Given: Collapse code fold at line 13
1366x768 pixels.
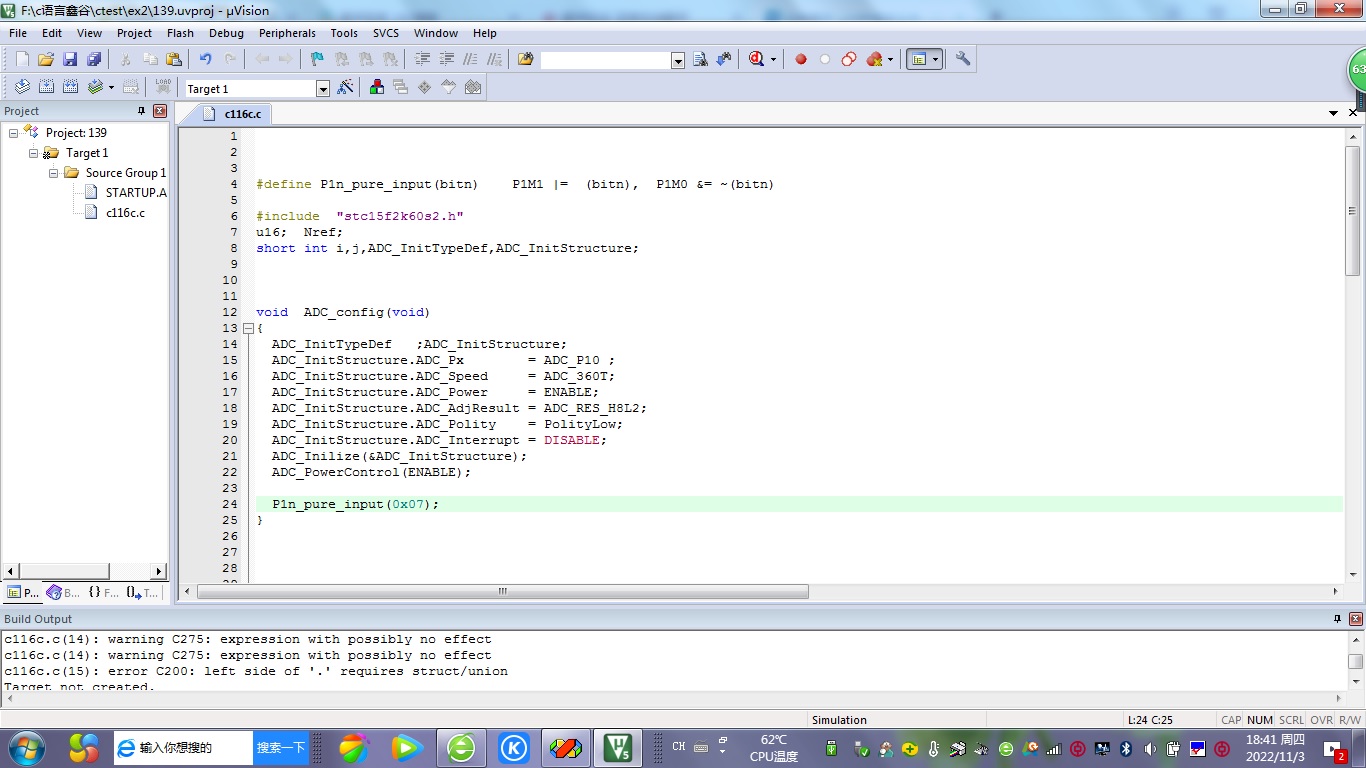Looking at the screenshot, I should (248, 328).
